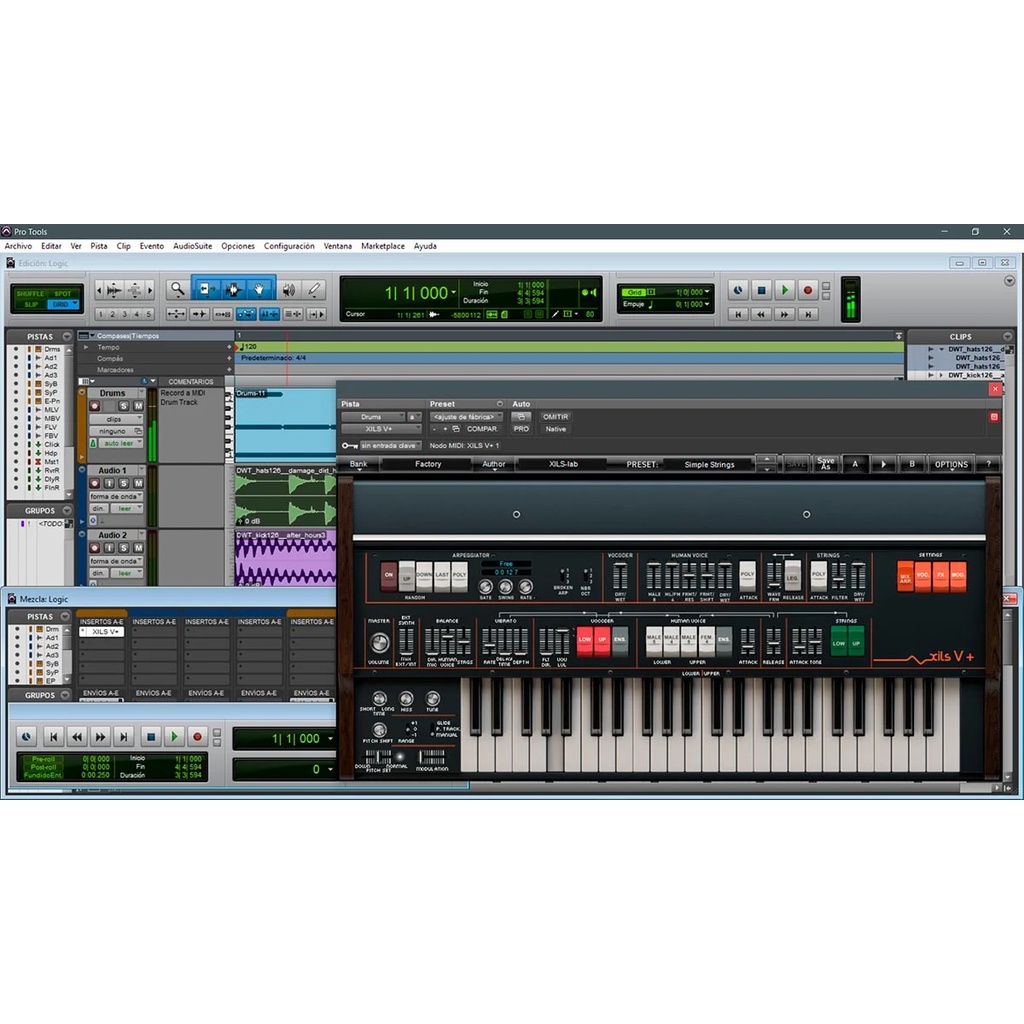Toggle the Strings green UP switch

pyautogui.click(x=856, y=643)
